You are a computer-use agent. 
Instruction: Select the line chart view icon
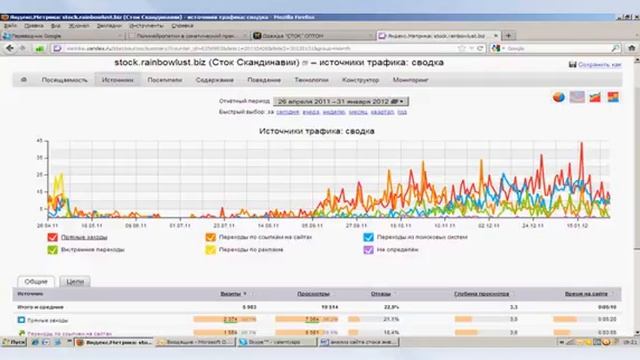(x=577, y=97)
